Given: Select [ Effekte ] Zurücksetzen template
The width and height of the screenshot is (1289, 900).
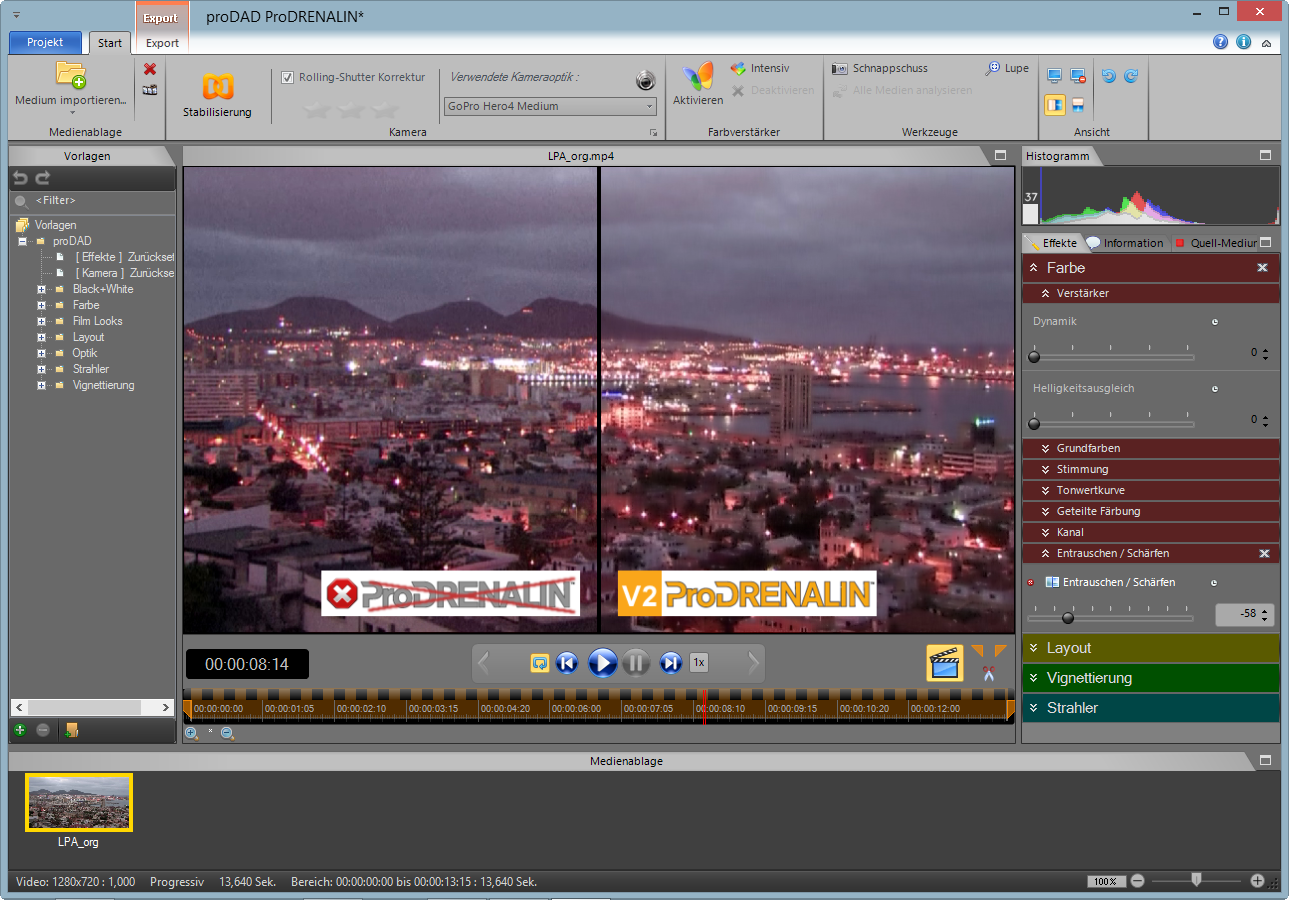Looking at the screenshot, I should (115, 257).
